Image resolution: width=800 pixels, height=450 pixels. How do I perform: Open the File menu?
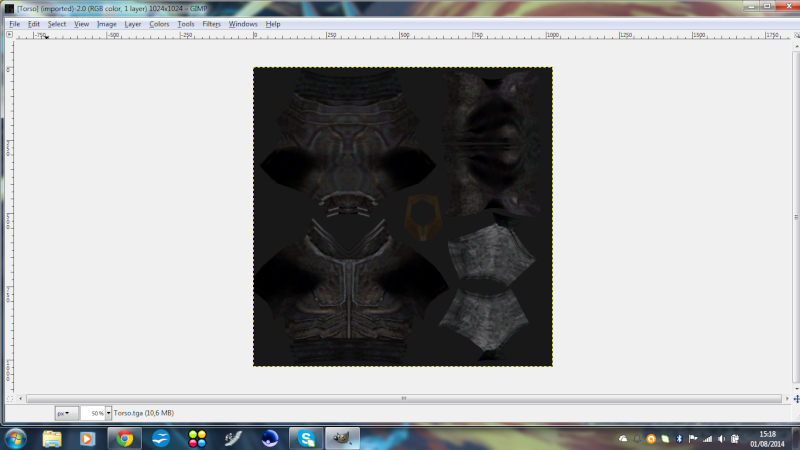(15, 24)
